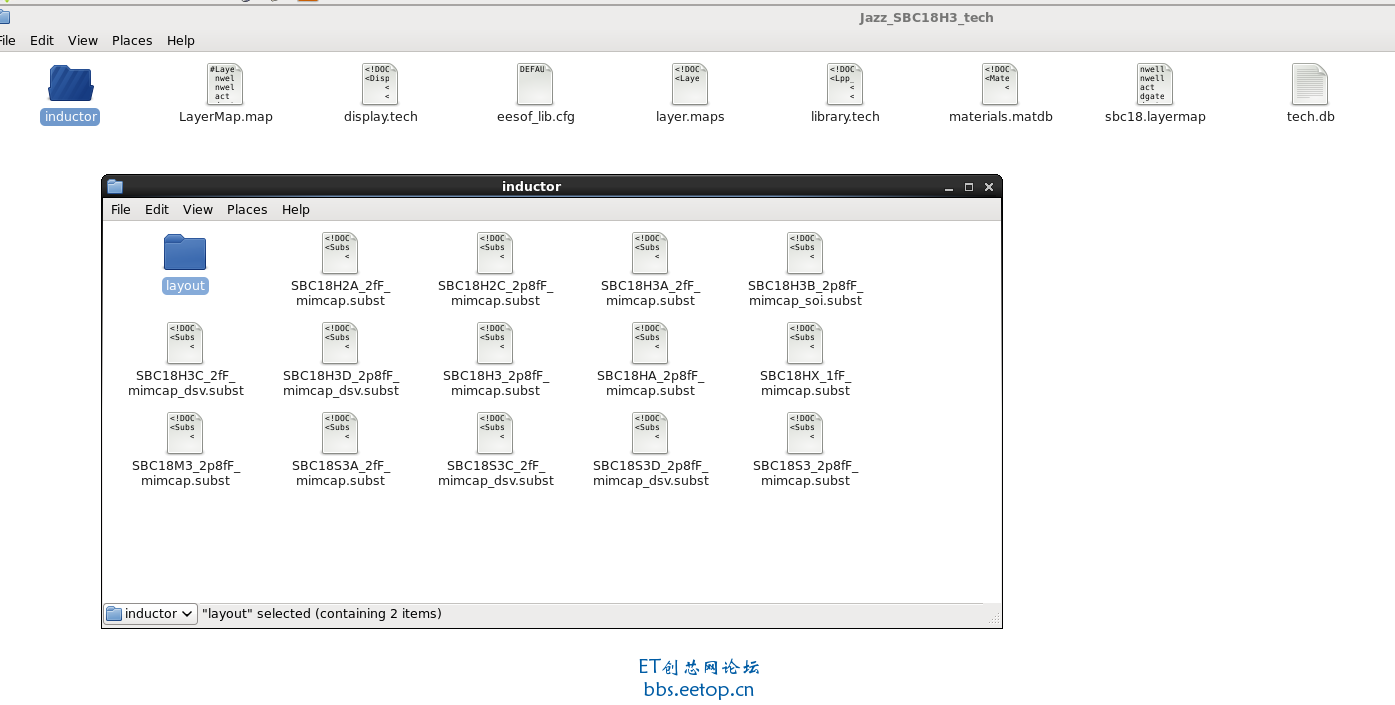This screenshot has width=1395, height=705.
Task: Click the SBC18H2A_2fF_mimcap.subst file icon
Action: coord(340,254)
